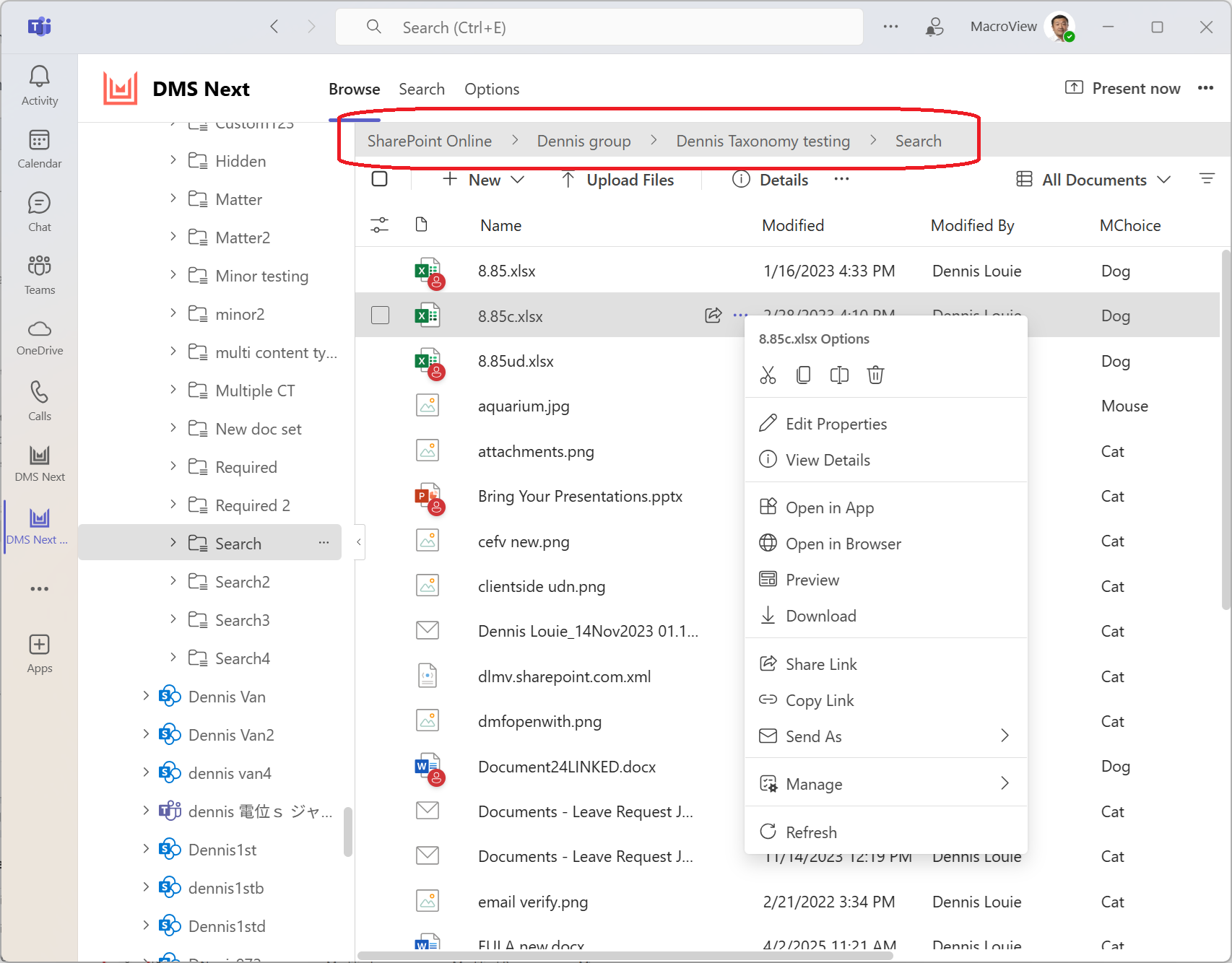This screenshot has width=1232, height=963.
Task: Select View Details in context menu
Action: click(x=885, y=460)
